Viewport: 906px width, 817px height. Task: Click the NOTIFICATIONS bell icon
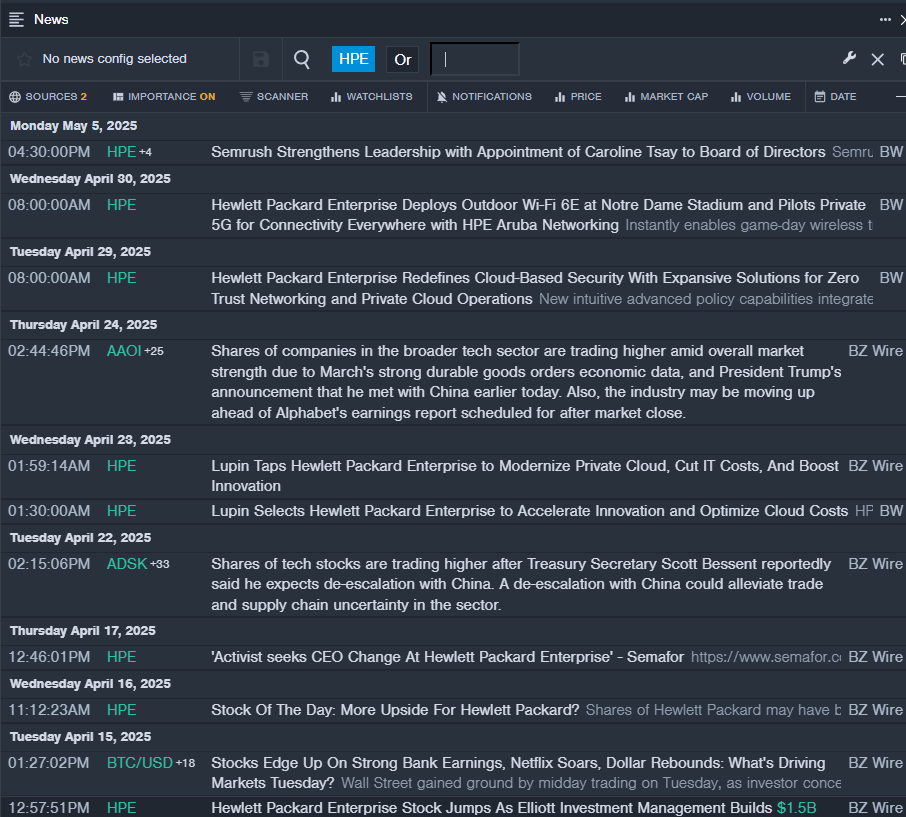442,97
